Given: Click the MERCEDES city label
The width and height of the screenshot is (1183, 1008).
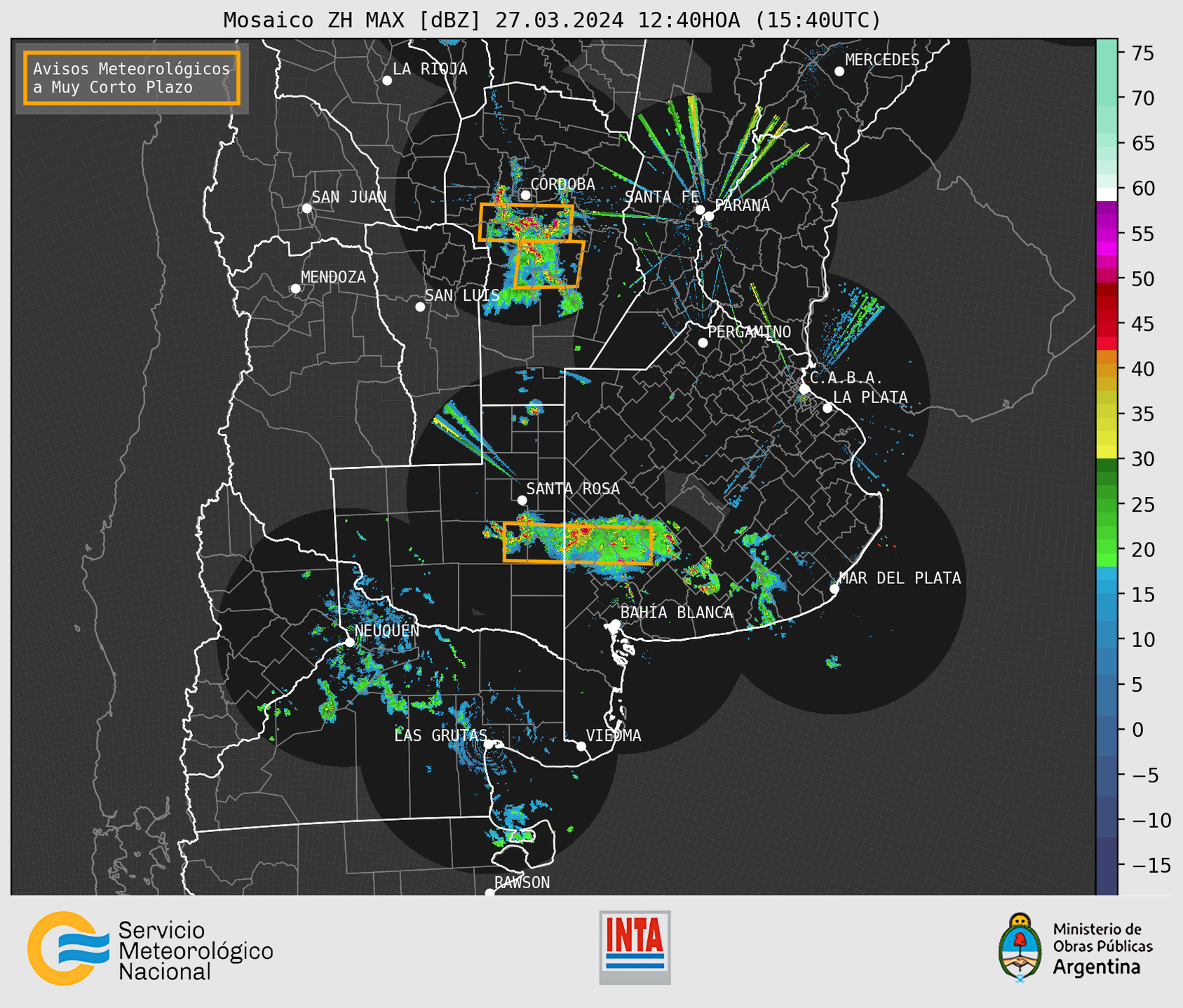Looking at the screenshot, I should coord(882,60).
